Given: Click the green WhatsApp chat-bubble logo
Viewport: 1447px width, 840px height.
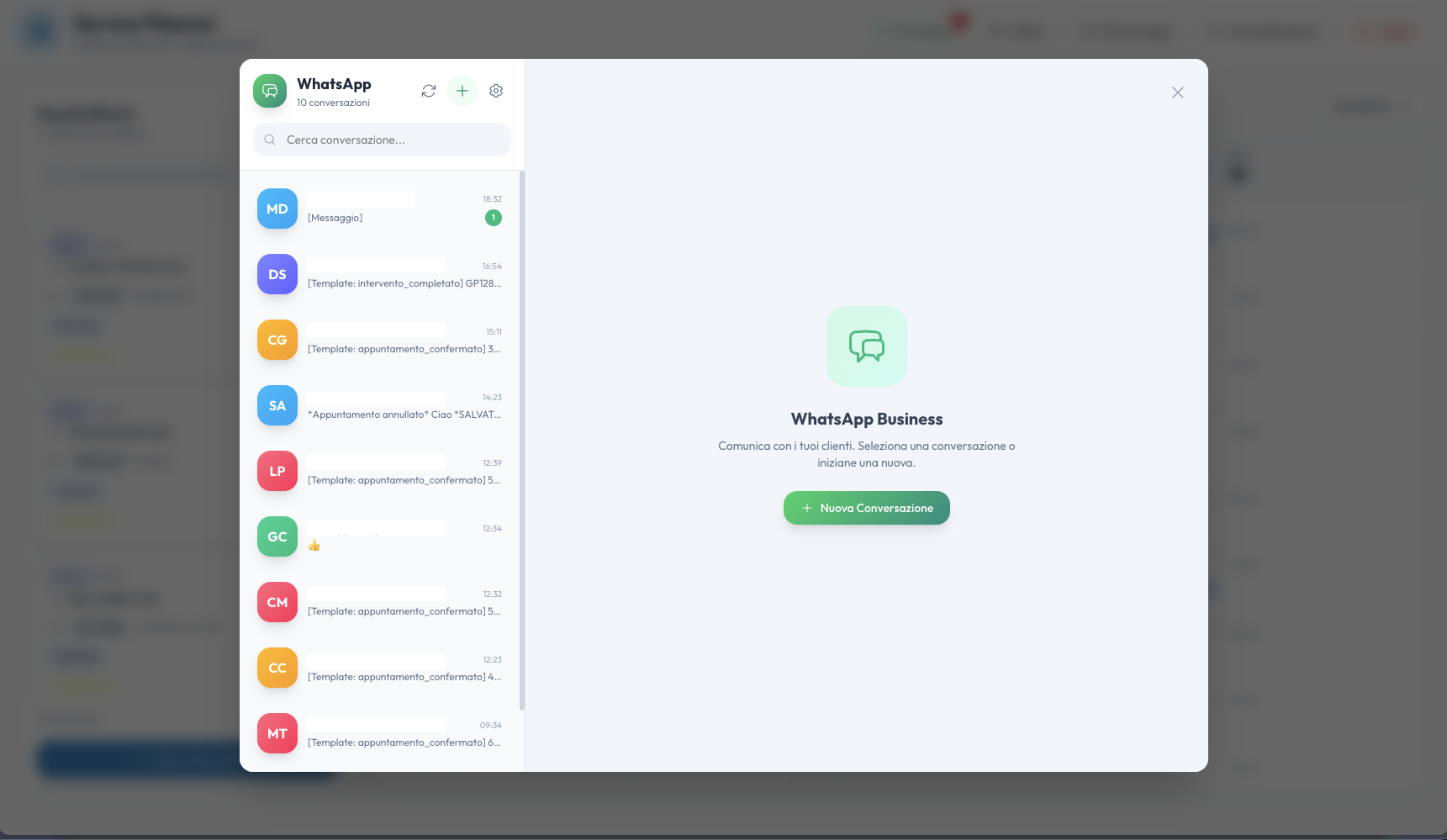Looking at the screenshot, I should click(x=269, y=91).
